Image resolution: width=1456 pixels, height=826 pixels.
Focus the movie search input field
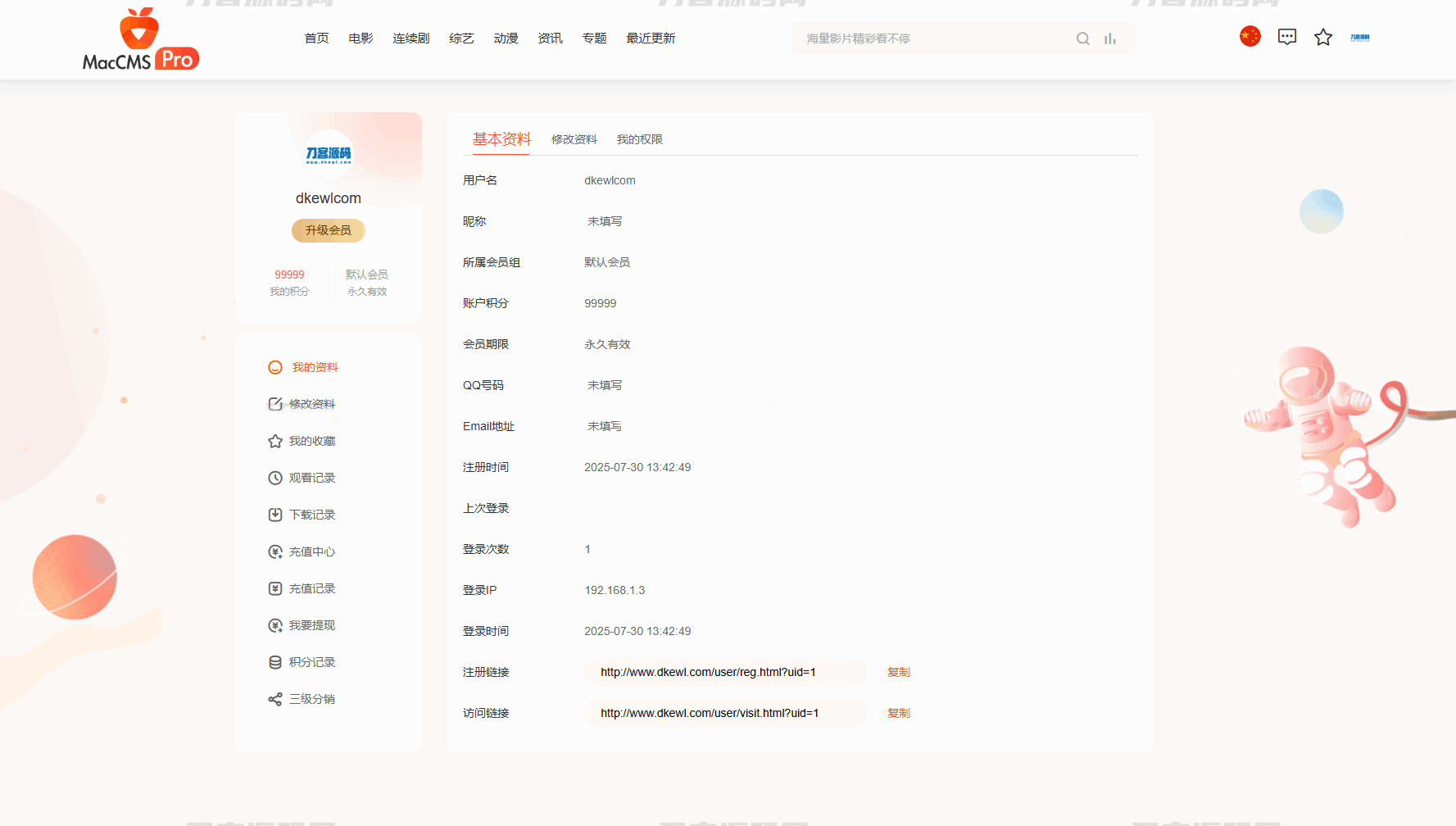click(934, 39)
